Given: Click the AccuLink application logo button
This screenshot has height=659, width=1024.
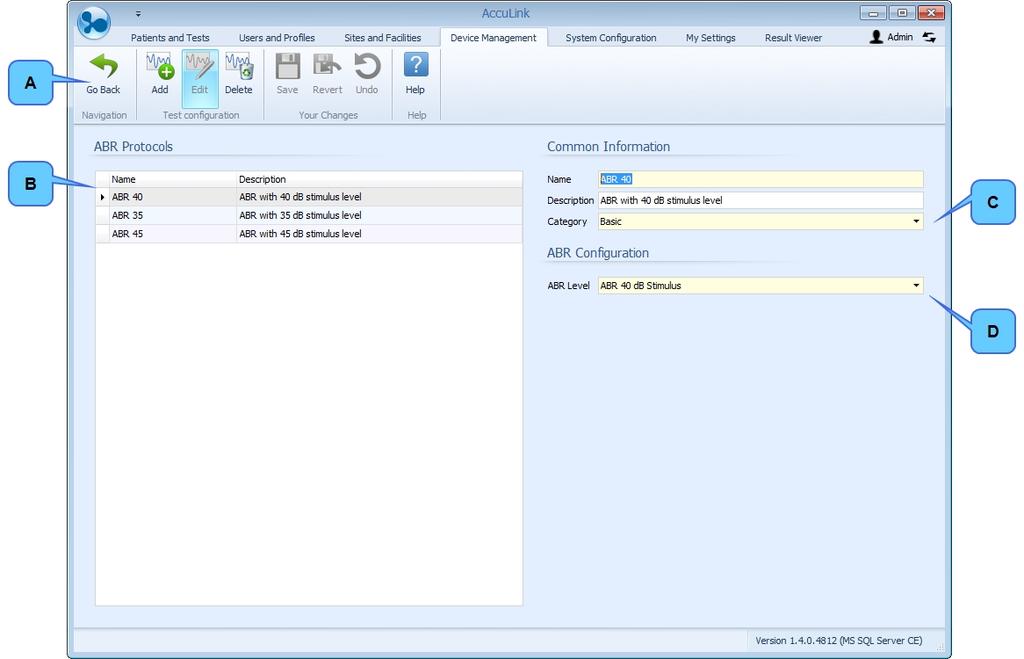Looking at the screenshot, I should 94,22.
